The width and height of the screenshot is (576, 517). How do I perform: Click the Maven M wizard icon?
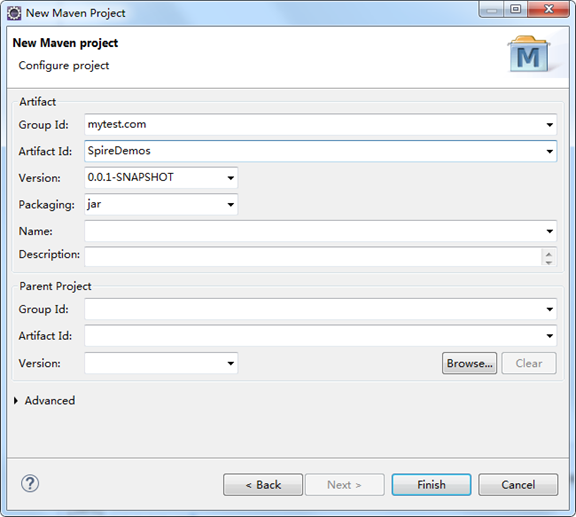pos(528,54)
